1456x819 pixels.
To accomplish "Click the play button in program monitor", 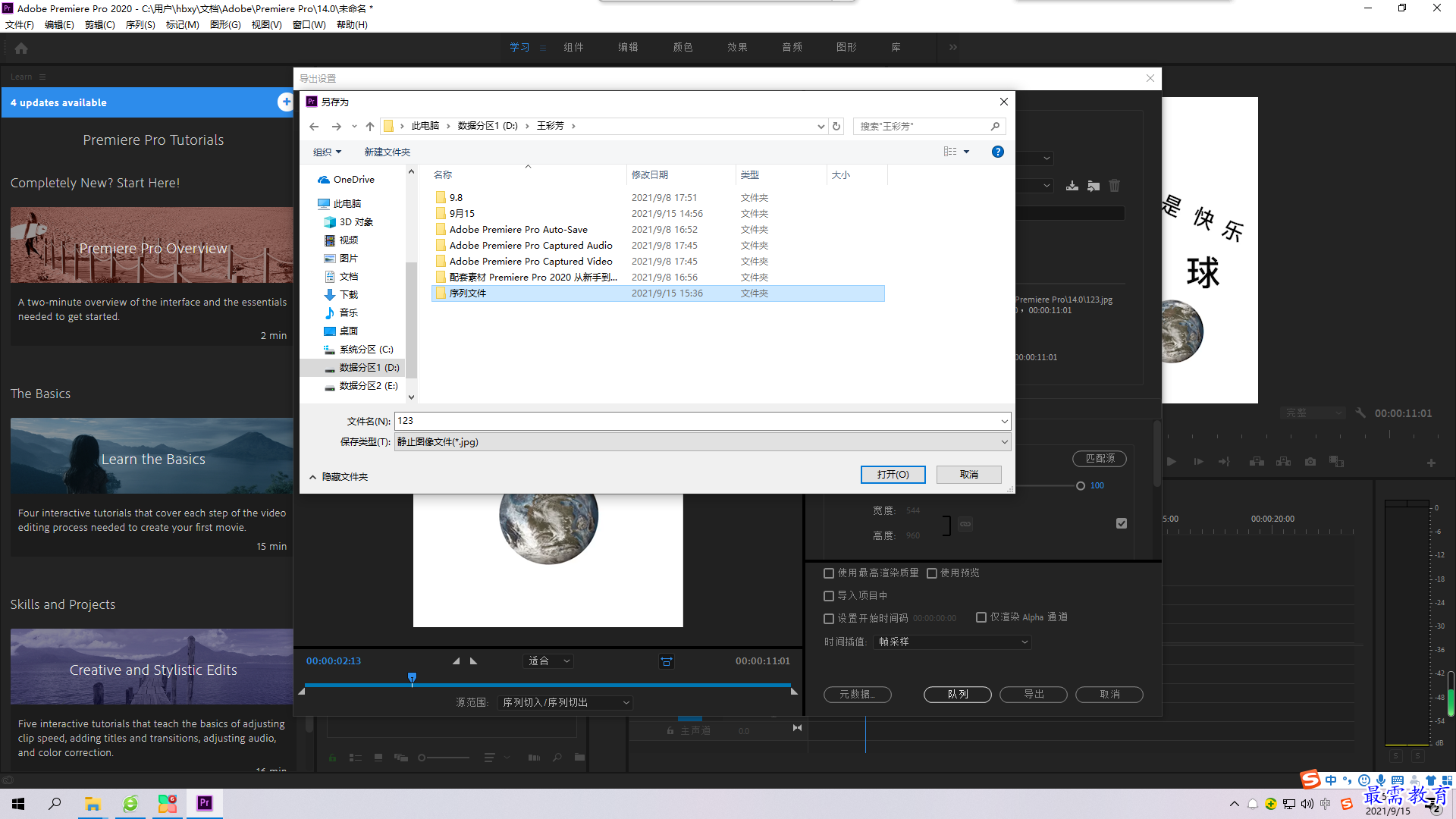I will point(1172,462).
